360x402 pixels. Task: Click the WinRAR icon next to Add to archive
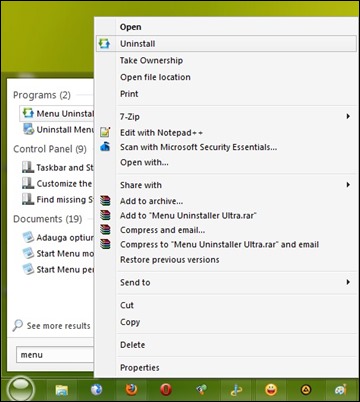(x=105, y=201)
